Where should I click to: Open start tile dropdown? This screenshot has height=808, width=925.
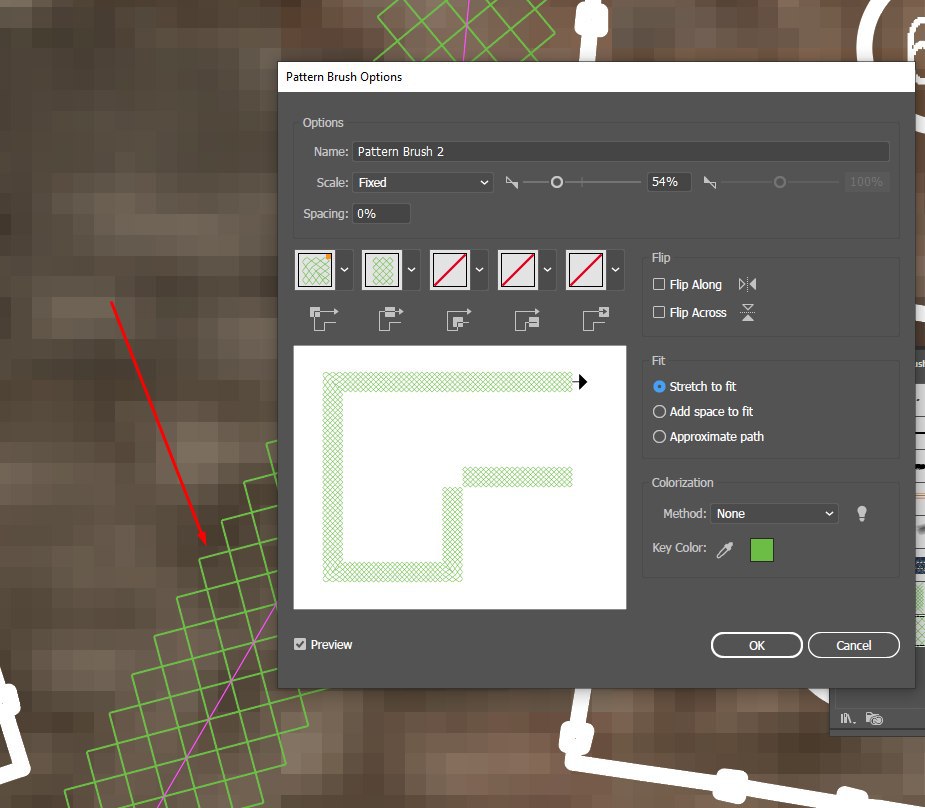pos(547,270)
